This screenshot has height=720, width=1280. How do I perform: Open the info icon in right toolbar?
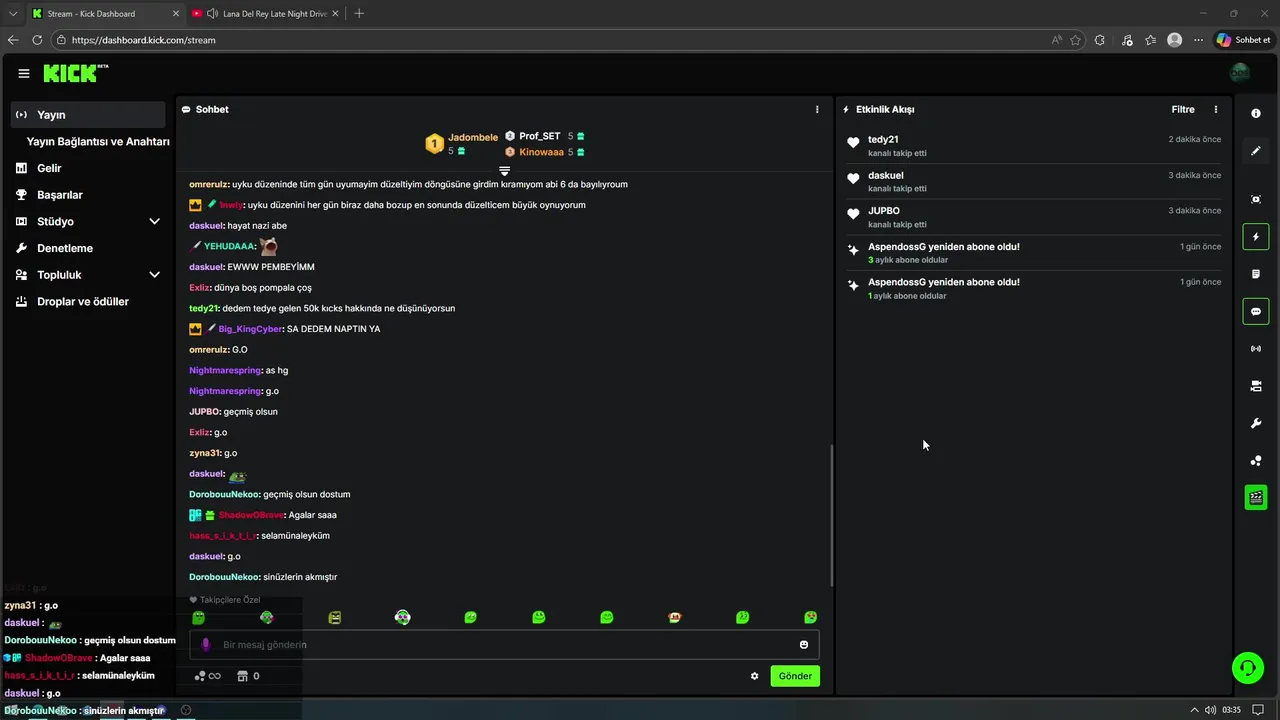(1256, 114)
